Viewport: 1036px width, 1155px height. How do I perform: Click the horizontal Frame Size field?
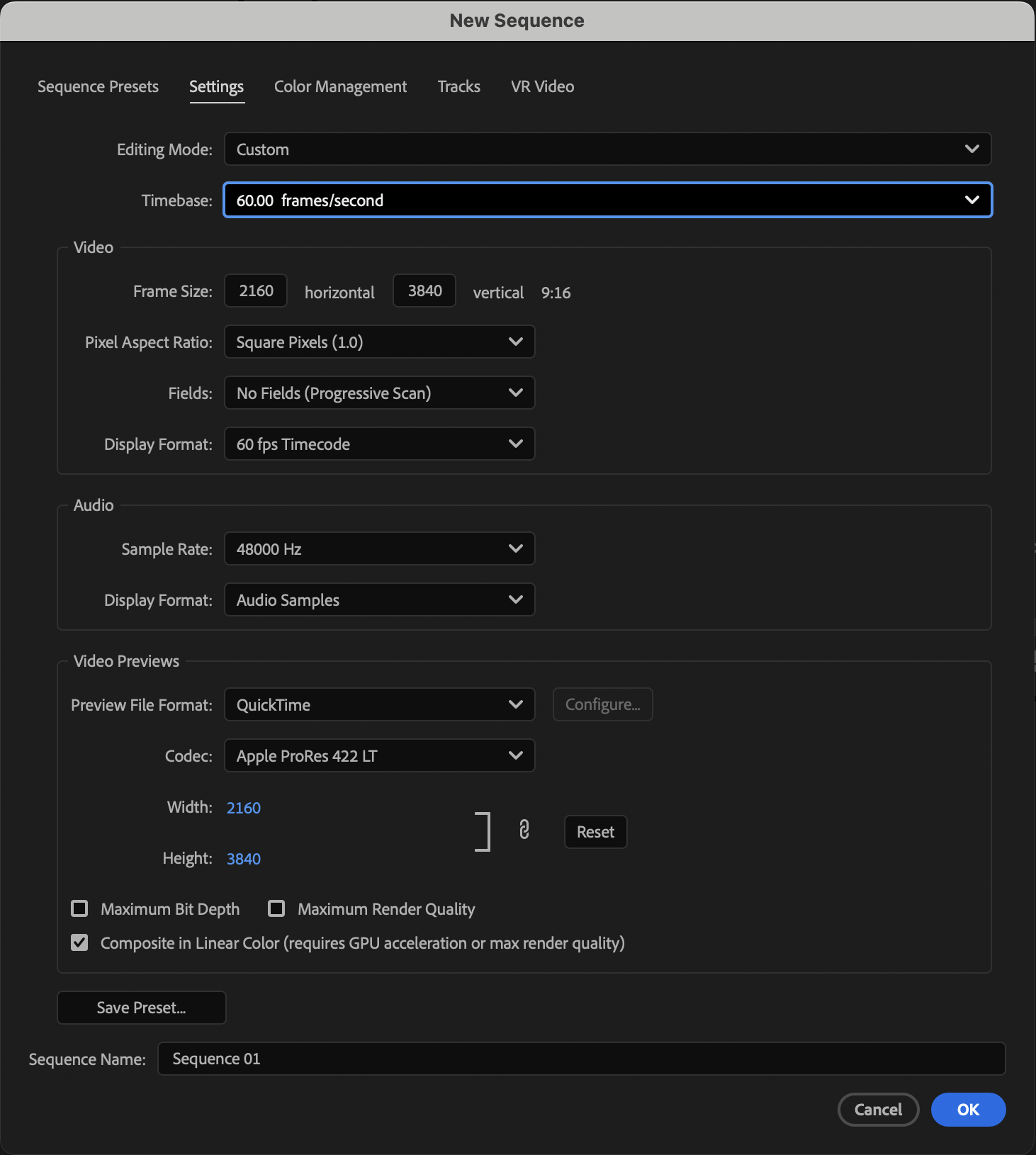(x=256, y=291)
